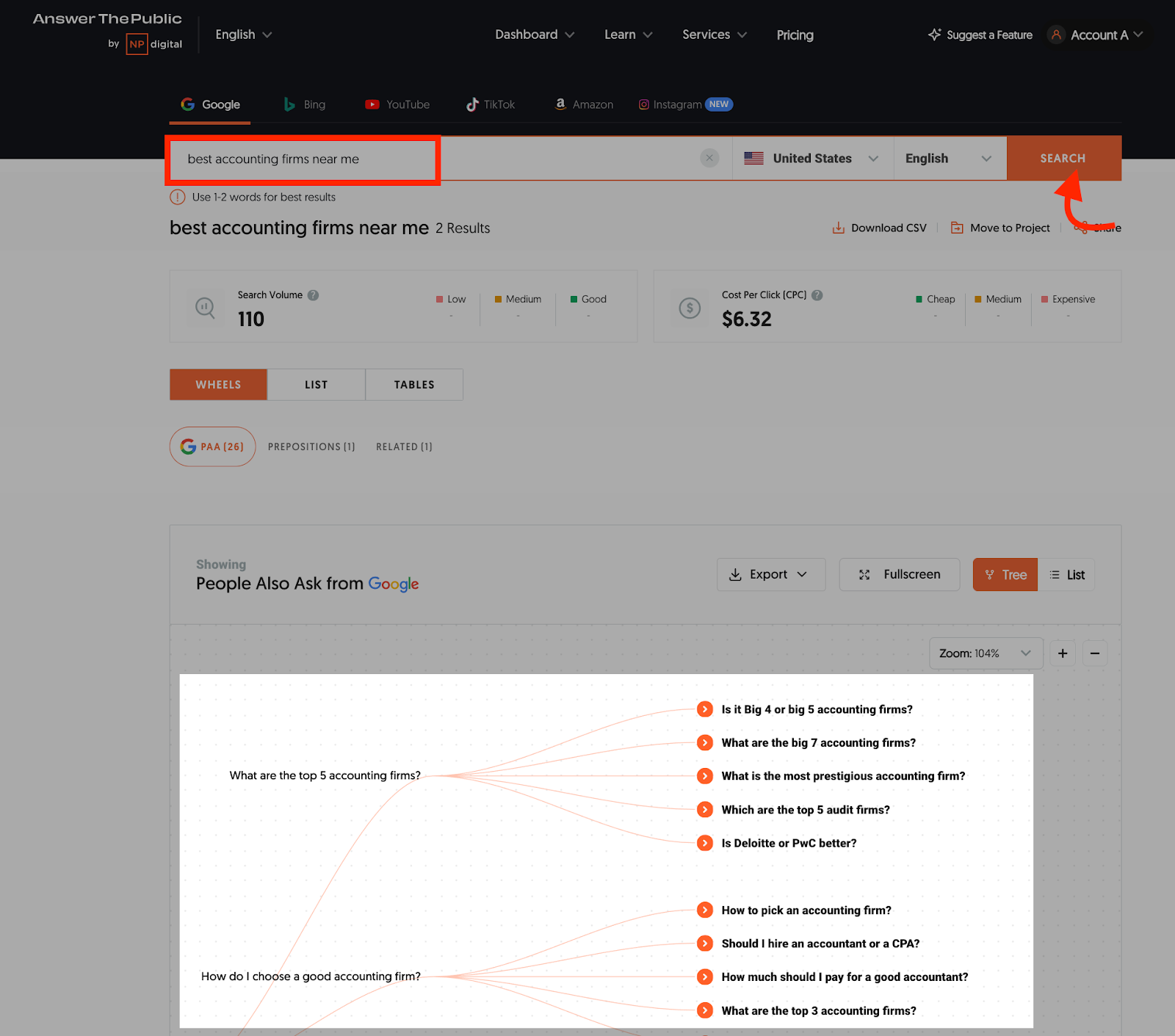Click the orange SEARCH button

tap(1063, 158)
